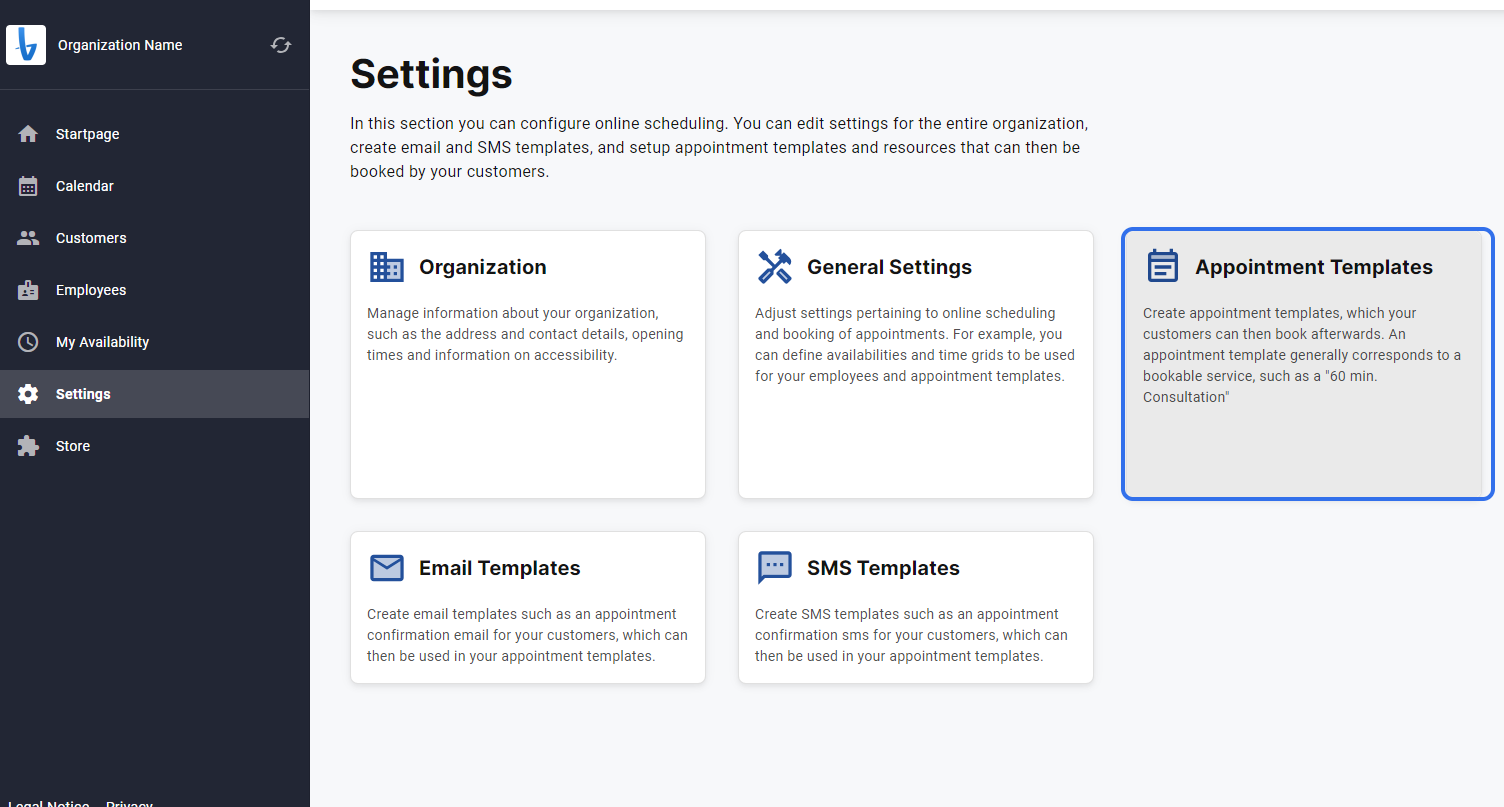
Task: Open My Availability menu item
Action: (154, 342)
